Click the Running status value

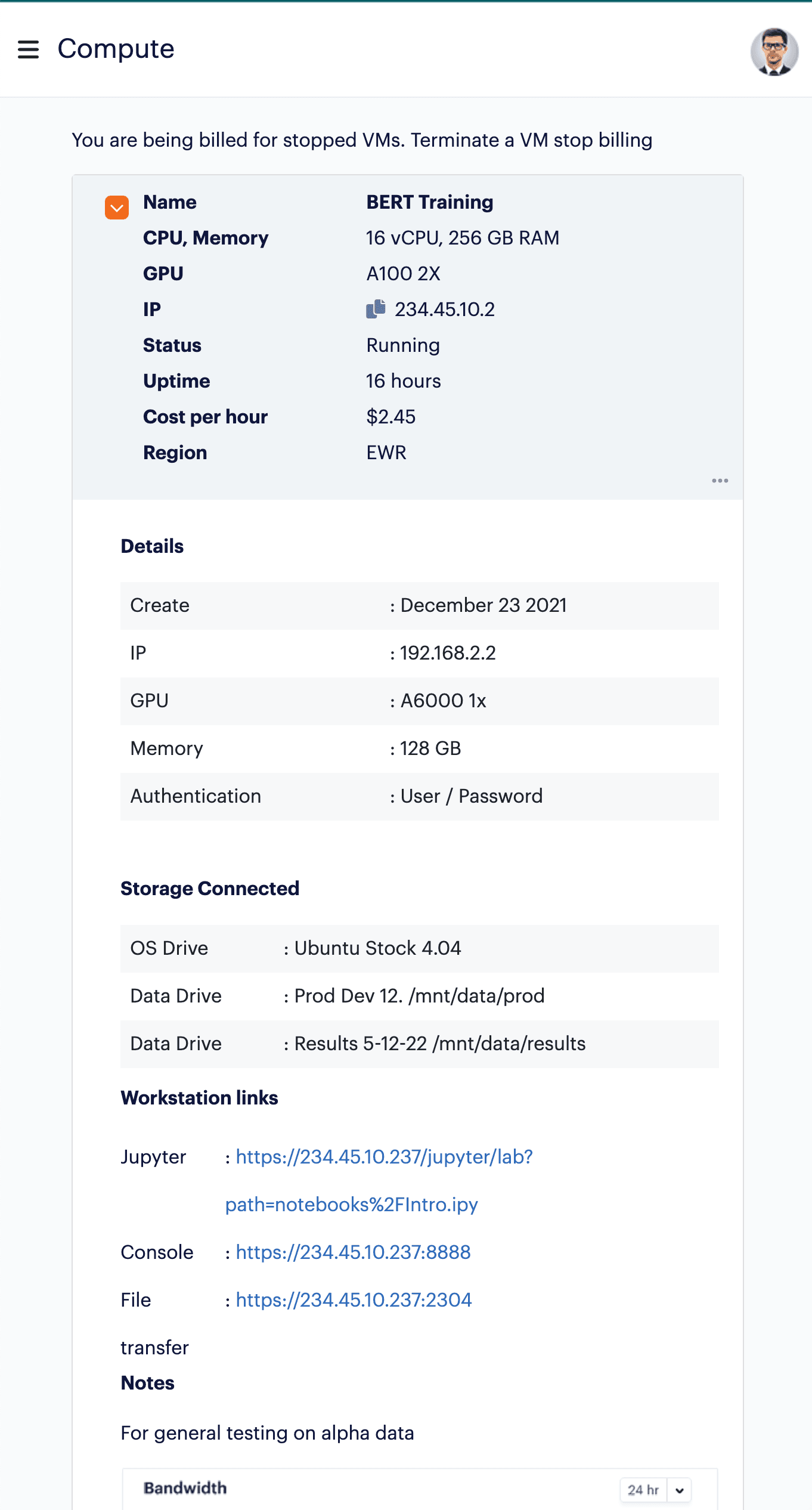coord(403,345)
